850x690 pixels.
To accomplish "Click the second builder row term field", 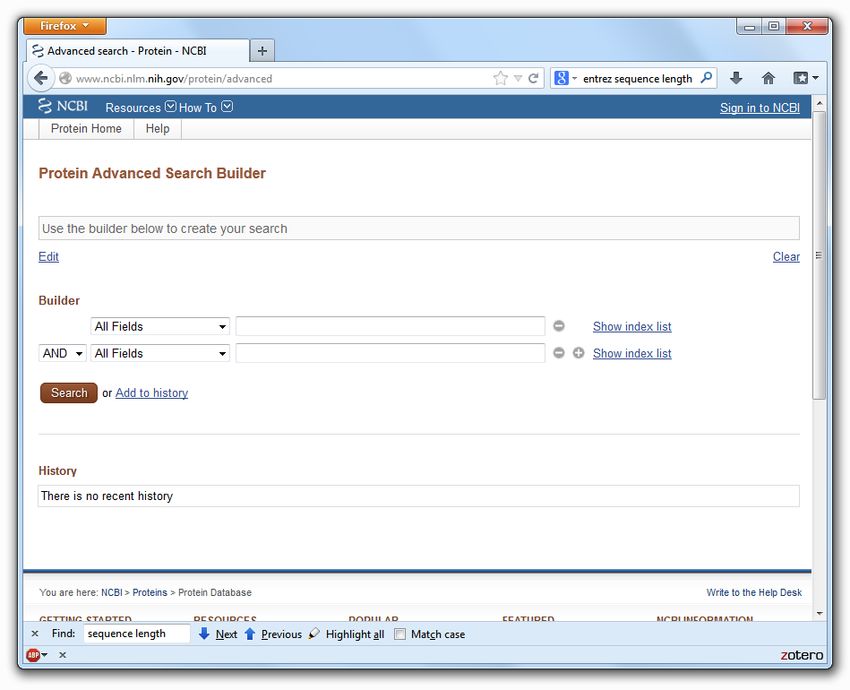I will click(x=390, y=353).
